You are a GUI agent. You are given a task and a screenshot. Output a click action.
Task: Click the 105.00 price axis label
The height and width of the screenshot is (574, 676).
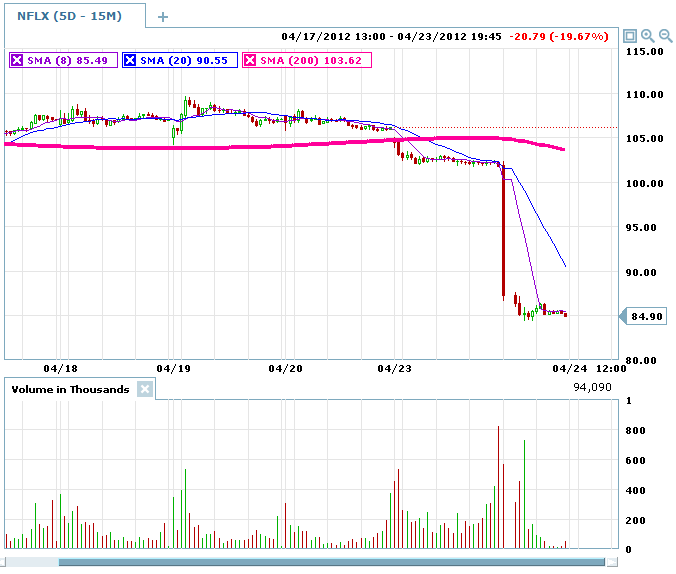[x=645, y=138]
